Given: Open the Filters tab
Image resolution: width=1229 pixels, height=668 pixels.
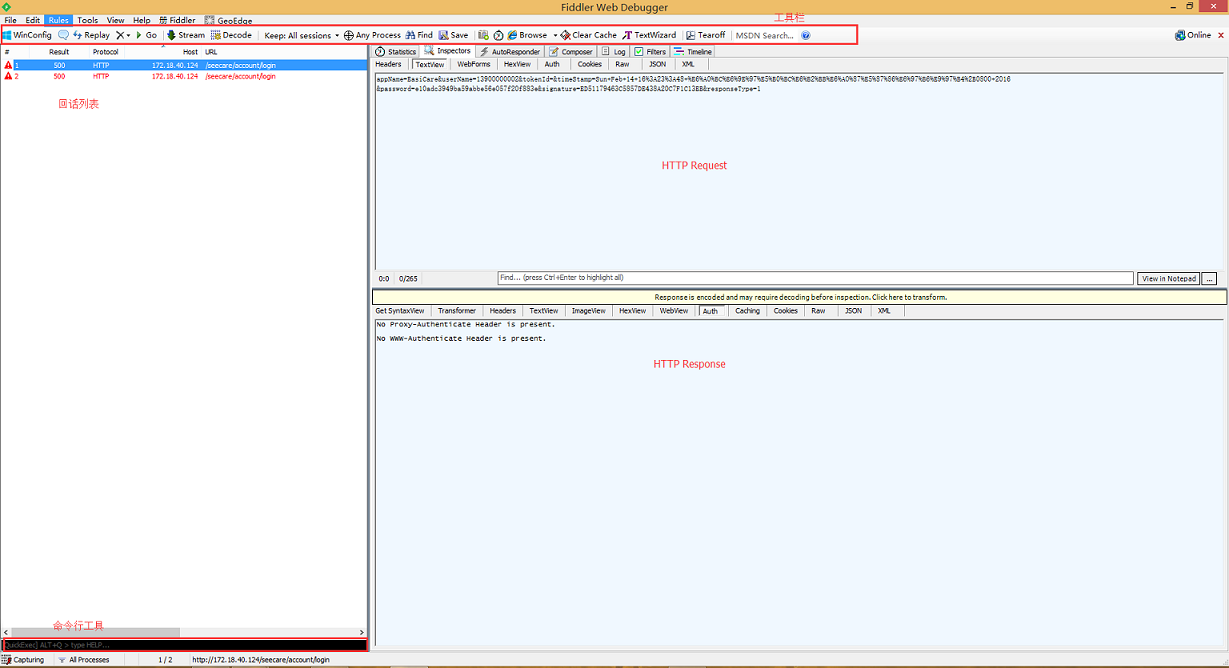Looking at the screenshot, I should tap(650, 51).
